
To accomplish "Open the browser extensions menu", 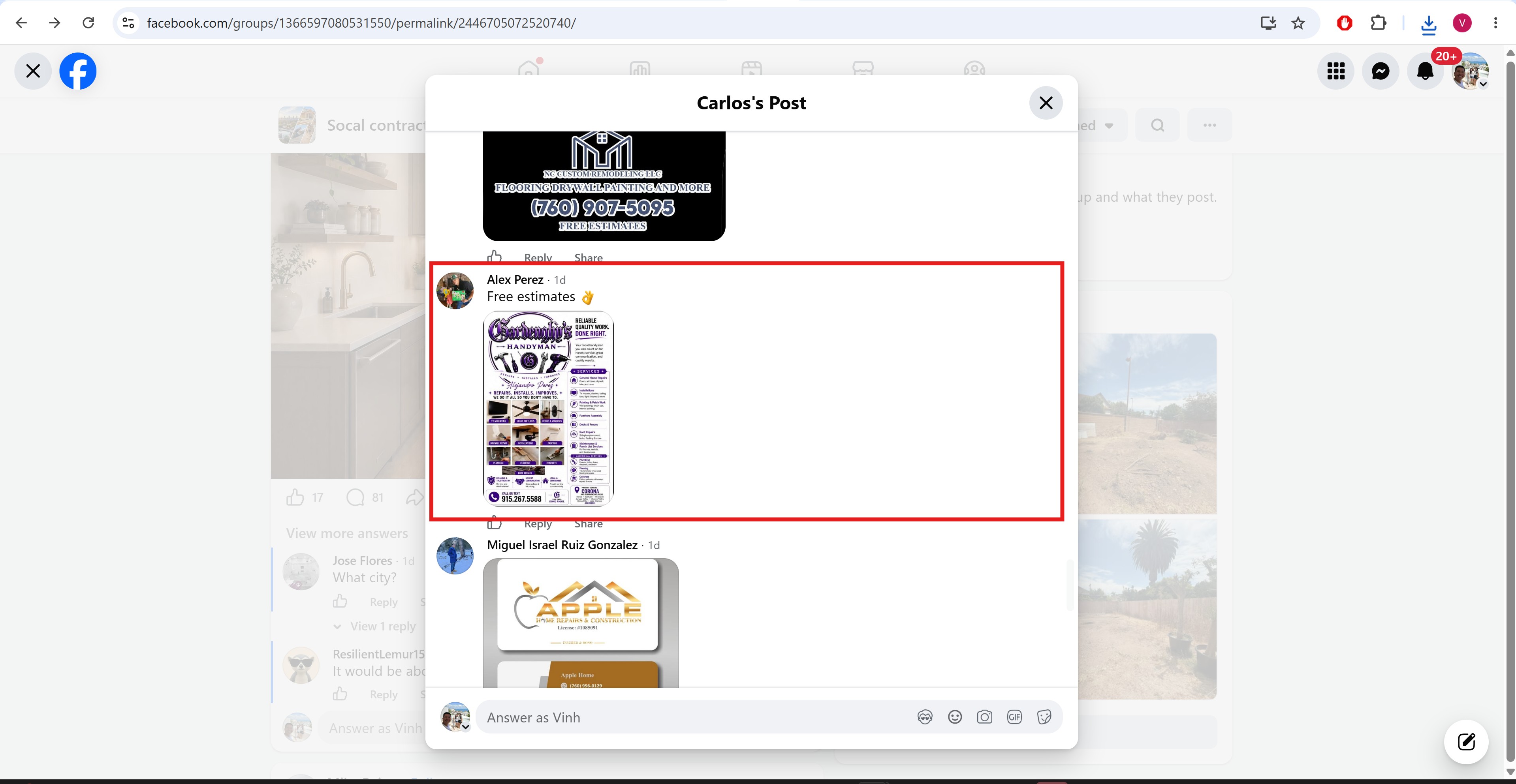I will [x=1378, y=23].
